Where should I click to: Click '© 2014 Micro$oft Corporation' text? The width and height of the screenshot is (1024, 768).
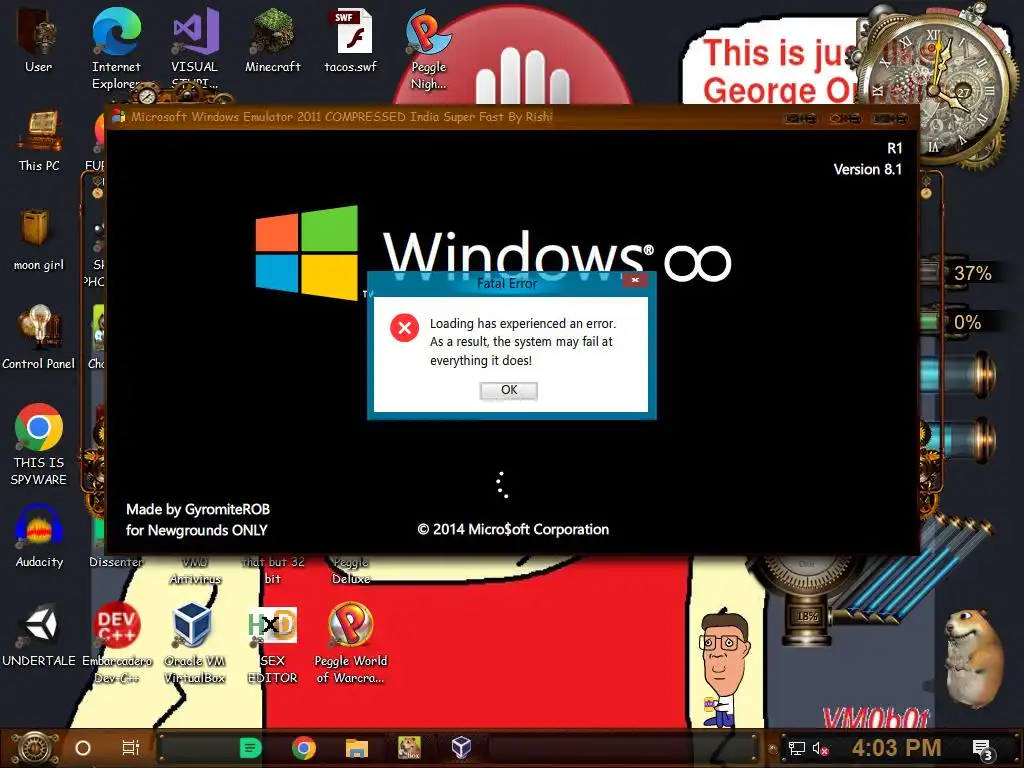pos(513,529)
